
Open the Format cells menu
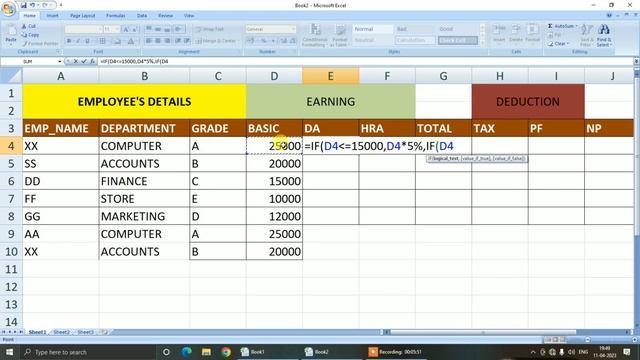click(532, 33)
